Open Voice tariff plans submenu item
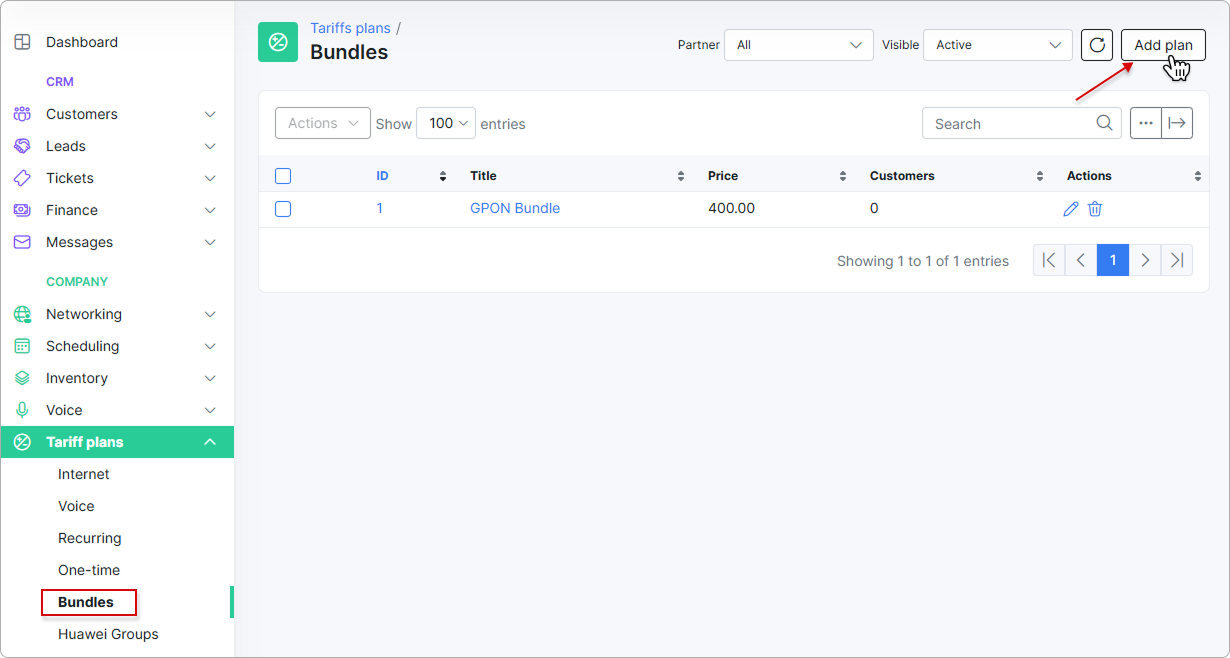The width and height of the screenshot is (1230, 658). (76, 506)
